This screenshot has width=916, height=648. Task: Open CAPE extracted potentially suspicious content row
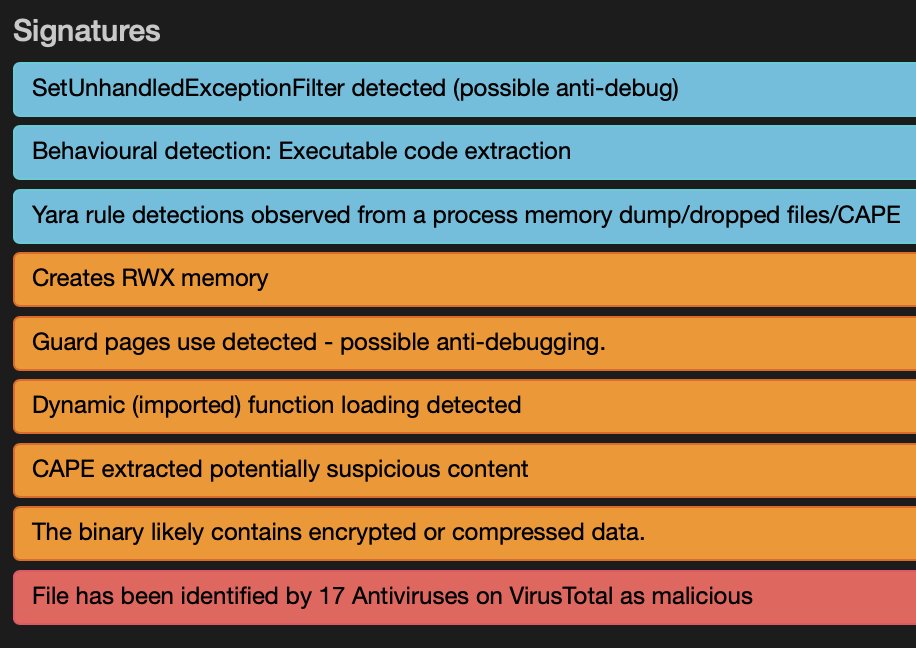[464, 469]
